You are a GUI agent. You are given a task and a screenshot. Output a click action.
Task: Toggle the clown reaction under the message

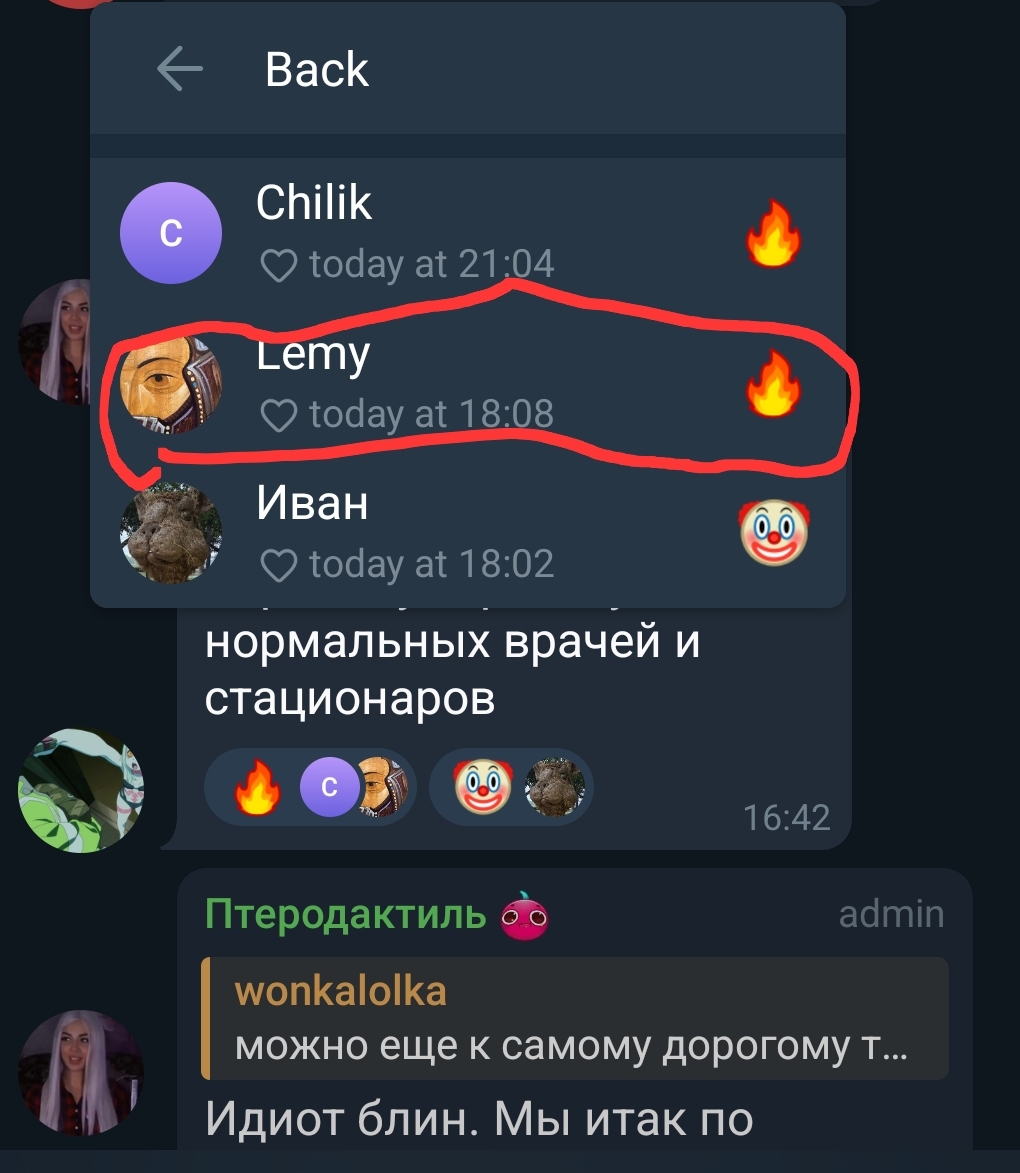(x=512, y=787)
